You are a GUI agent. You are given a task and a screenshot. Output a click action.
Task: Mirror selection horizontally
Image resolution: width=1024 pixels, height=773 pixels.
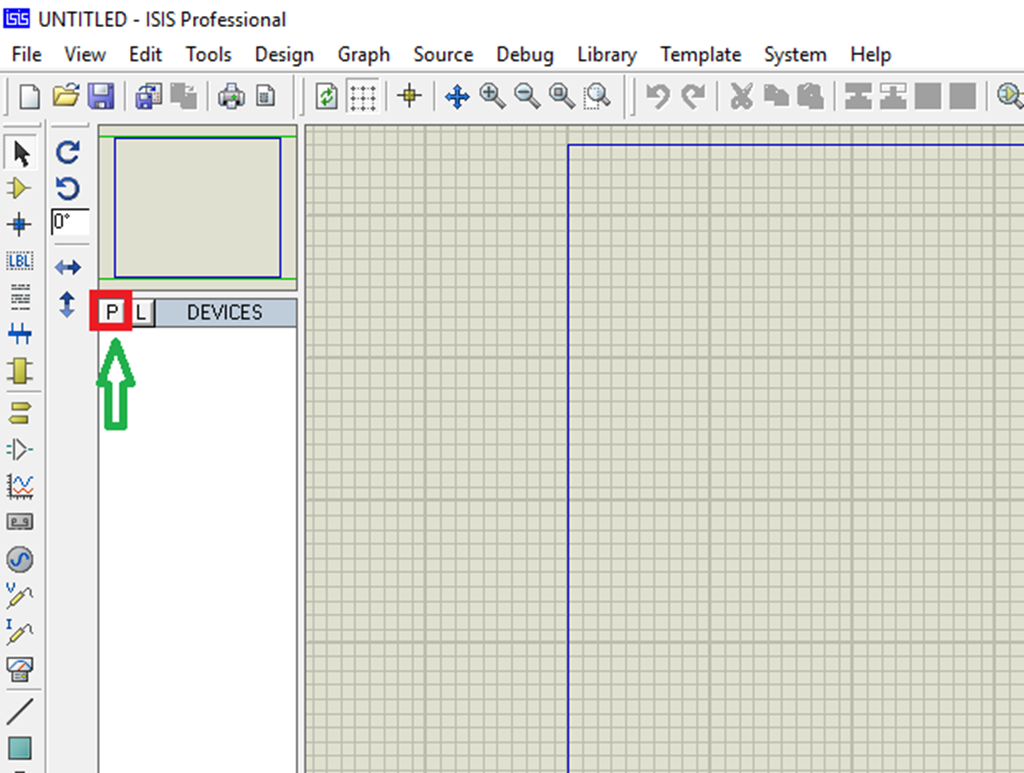(67, 266)
